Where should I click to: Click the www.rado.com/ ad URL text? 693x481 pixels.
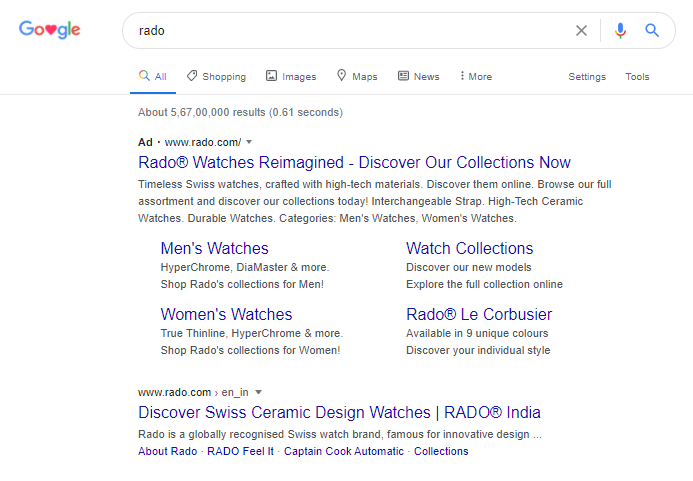click(203, 142)
